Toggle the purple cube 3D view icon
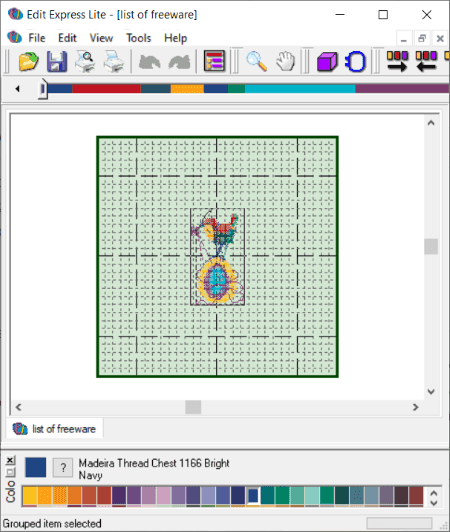Screen dimensions: 450x532 [x=327, y=61]
